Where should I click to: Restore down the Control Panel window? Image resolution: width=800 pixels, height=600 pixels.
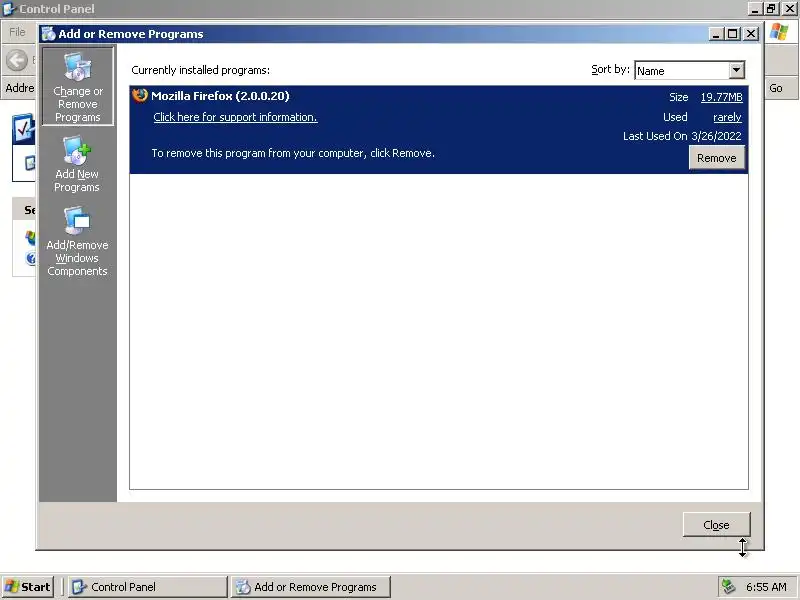pos(771,9)
